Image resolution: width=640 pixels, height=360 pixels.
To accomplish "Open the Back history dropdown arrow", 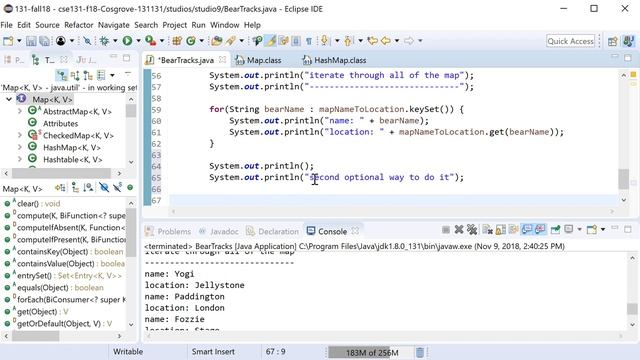I will click(x=397, y=41).
